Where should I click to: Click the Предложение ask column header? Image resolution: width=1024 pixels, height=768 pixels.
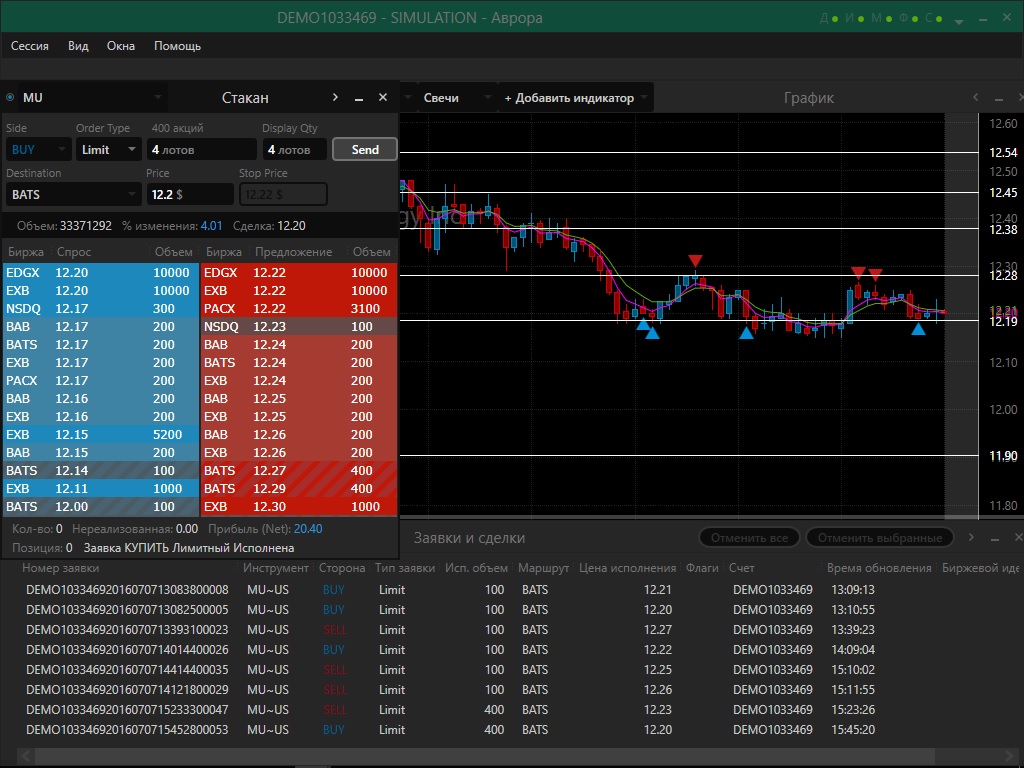click(293, 252)
